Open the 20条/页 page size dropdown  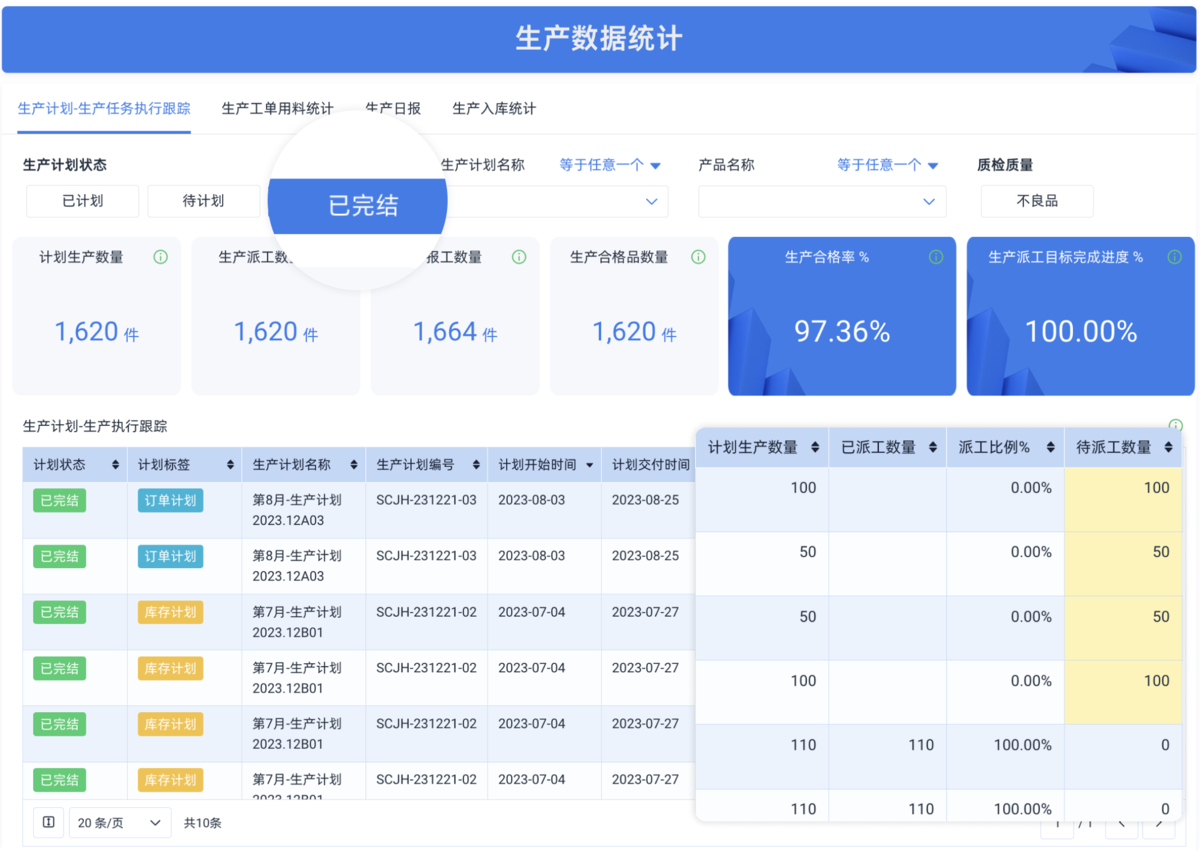pos(120,822)
